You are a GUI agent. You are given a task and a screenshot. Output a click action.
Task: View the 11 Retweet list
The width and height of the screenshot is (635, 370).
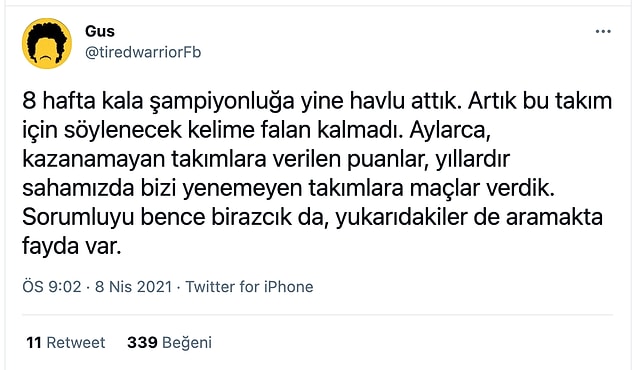pos(66,342)
